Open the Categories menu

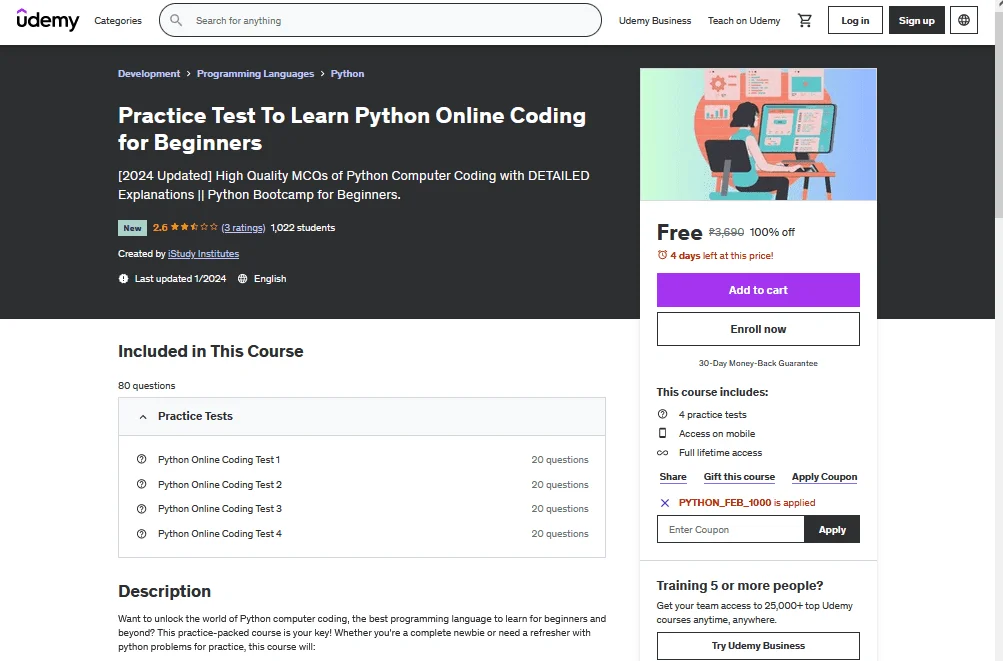coord(118,20)
